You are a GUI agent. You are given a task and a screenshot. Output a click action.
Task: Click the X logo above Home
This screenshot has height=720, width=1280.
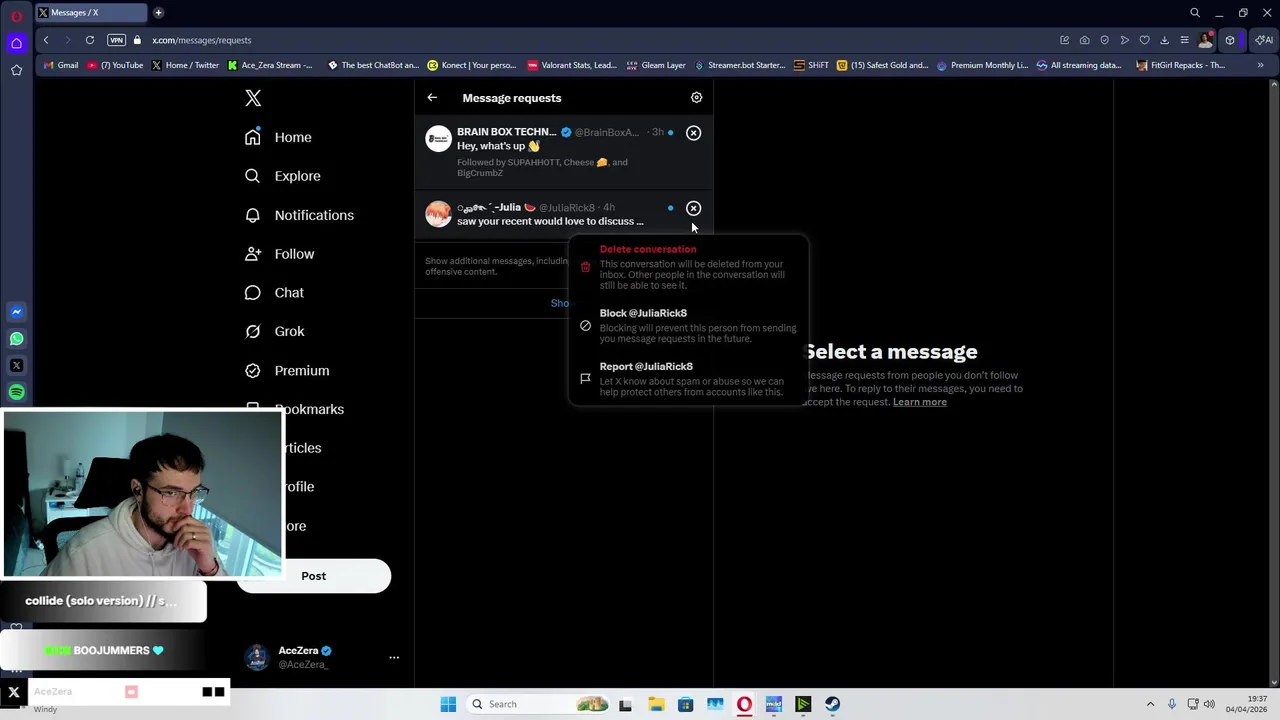[253, 98]
